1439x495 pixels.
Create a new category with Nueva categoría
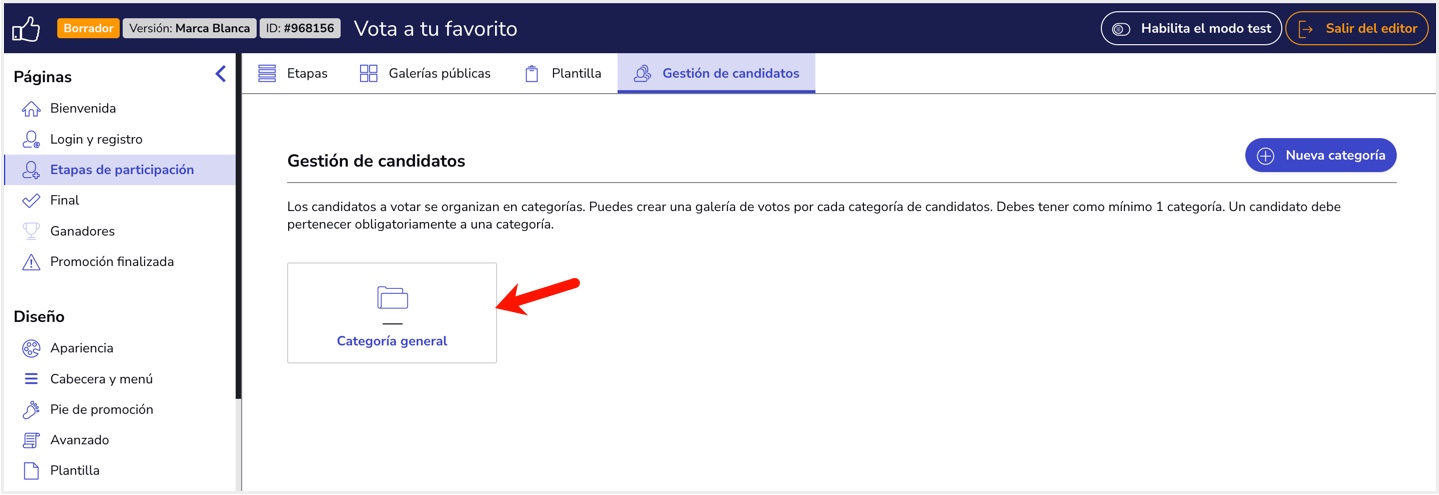1320,155
